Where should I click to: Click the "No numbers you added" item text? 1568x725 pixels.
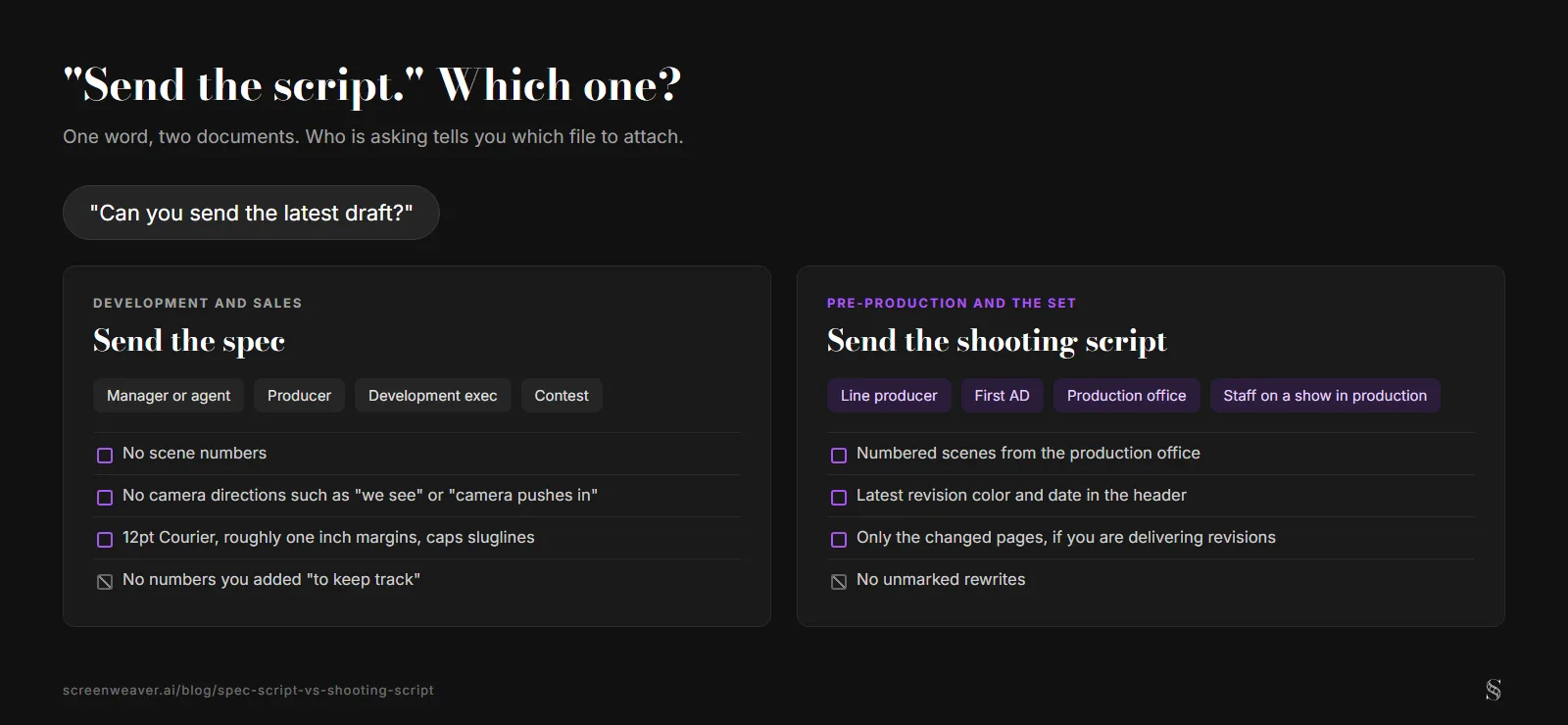[x=271, y=579]
